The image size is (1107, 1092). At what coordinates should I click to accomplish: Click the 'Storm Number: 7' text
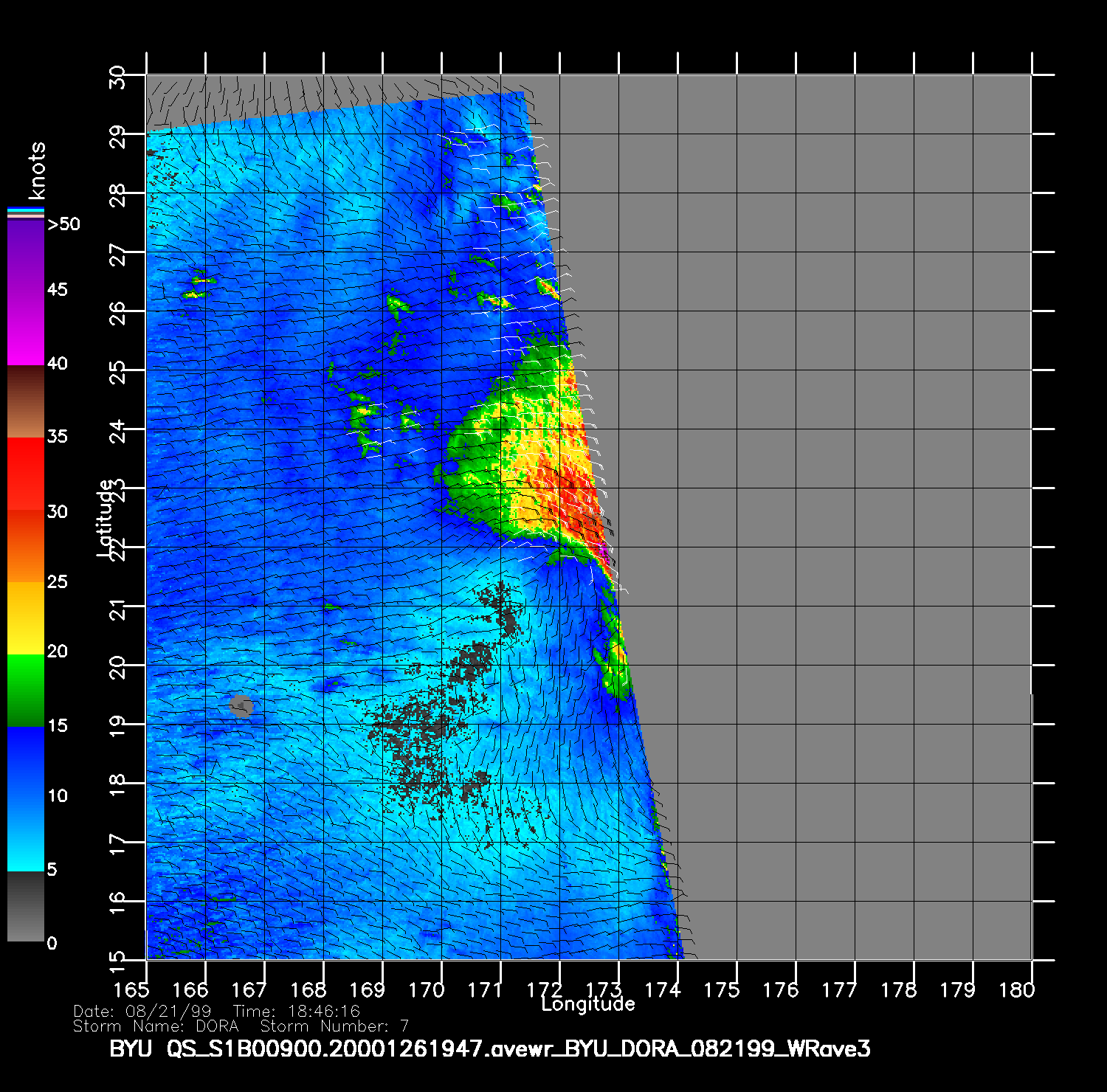click(x=334, y=1026)
